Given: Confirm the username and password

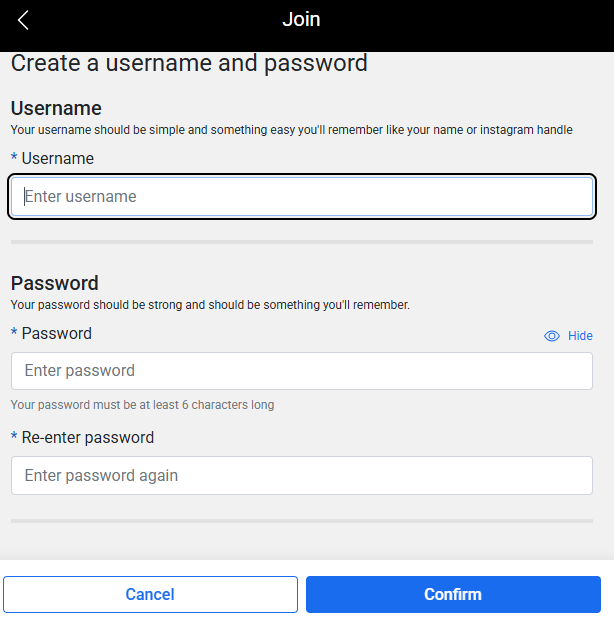Looking at the screenshot, I should click(x=453, y=594).
